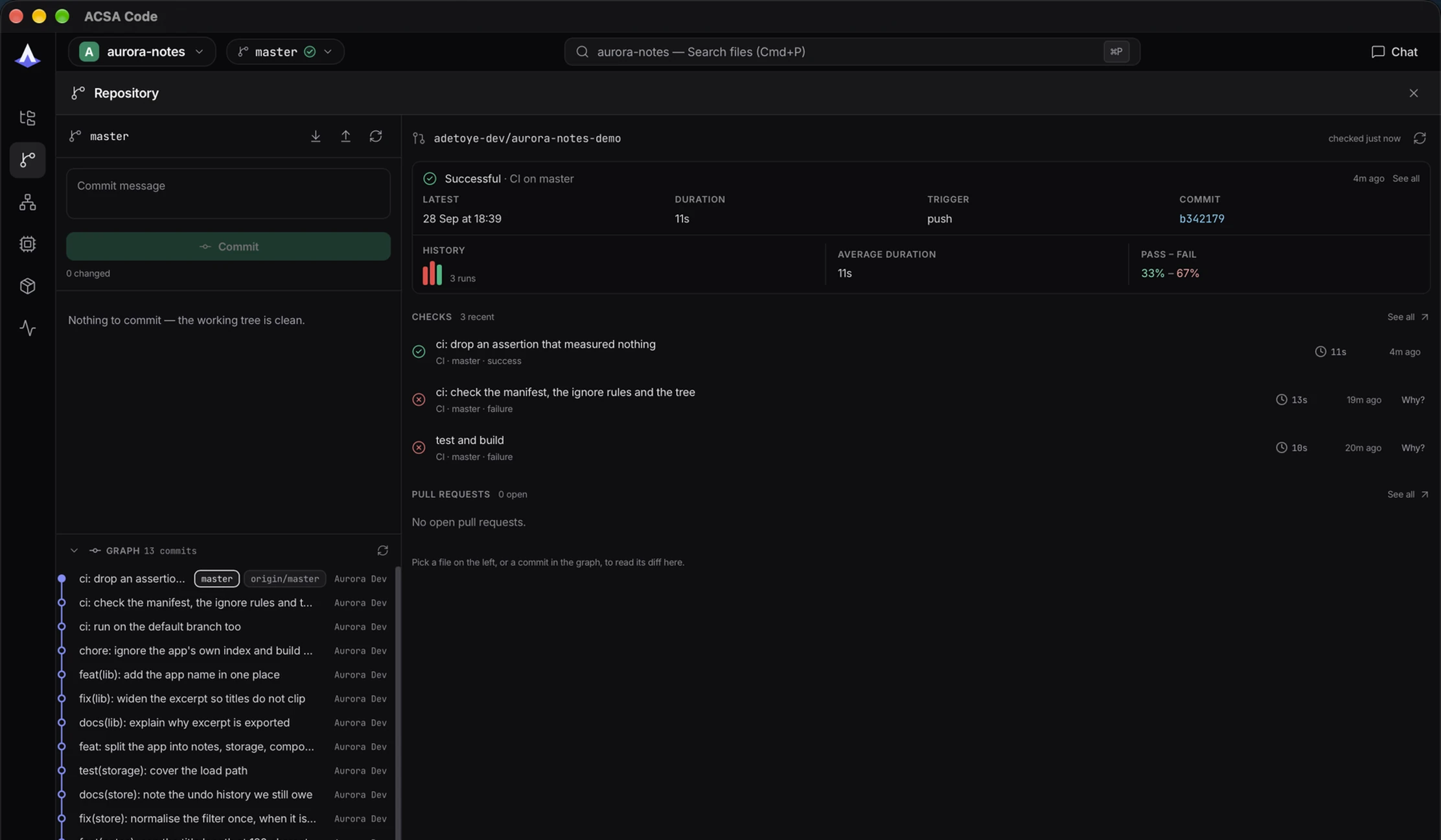
Task: Click the graph panel vertical scrollbar
Action: 398,703
